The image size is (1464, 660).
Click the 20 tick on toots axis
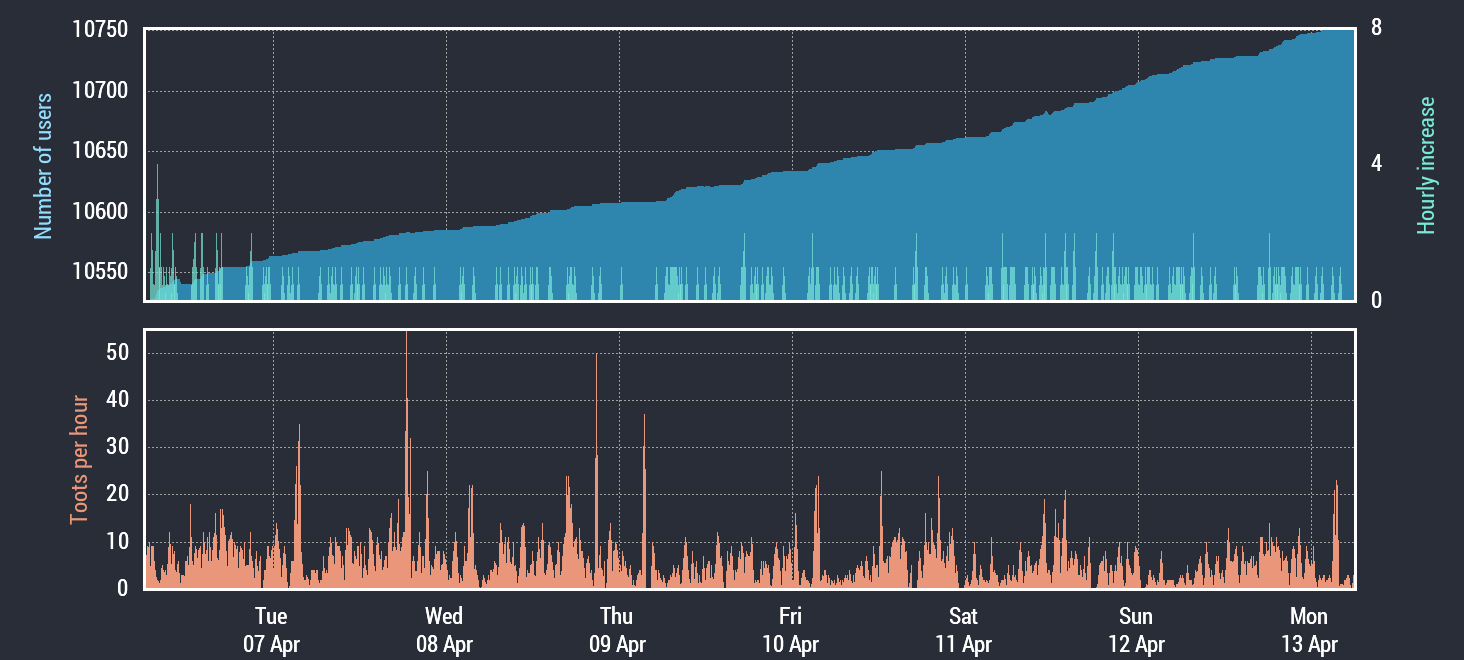point(117,494)
